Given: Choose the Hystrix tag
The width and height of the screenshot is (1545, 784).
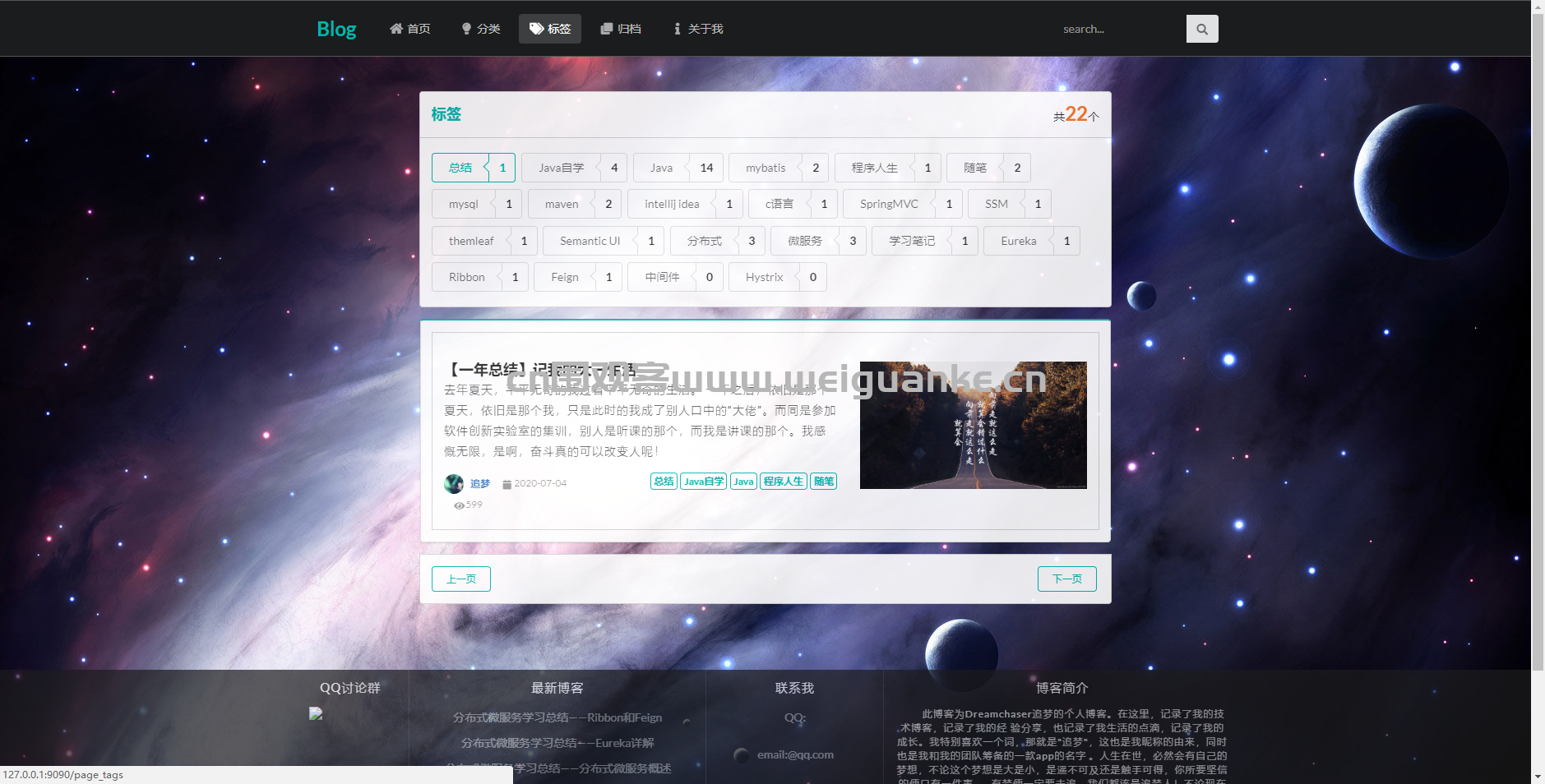Looking at the screenshot, I should (777, 277).
